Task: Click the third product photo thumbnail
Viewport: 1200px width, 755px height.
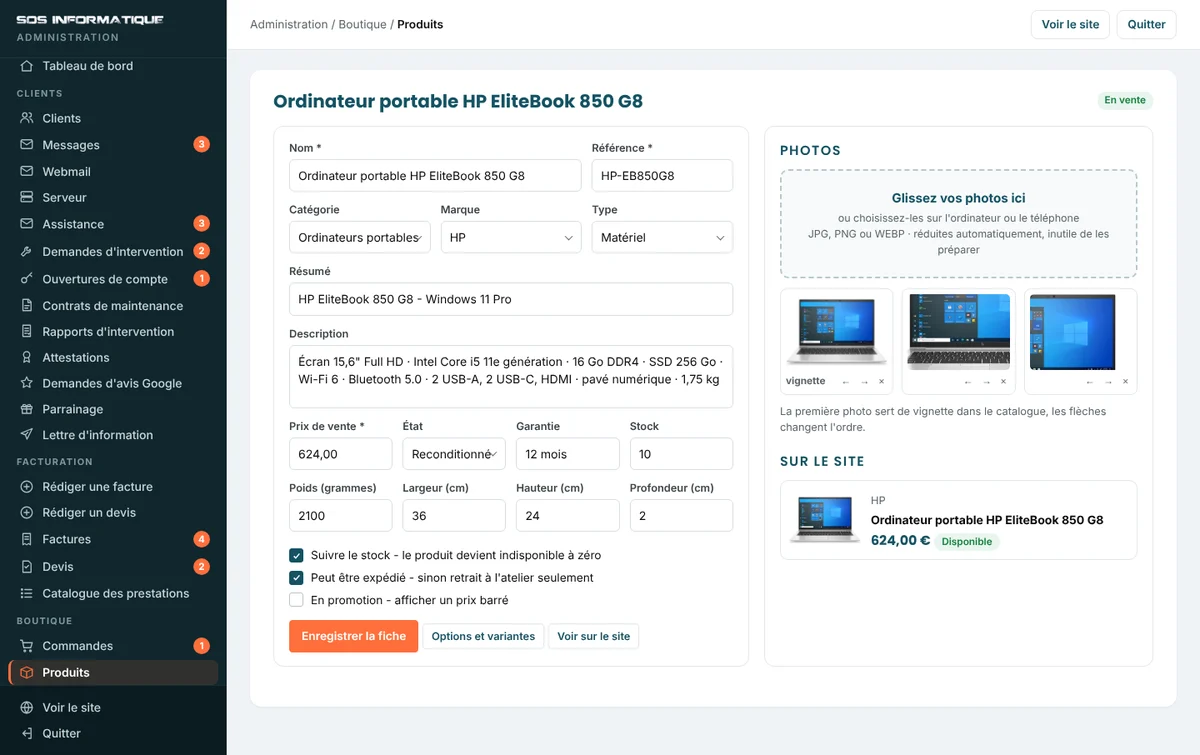Action: [x=1081, y=332]
